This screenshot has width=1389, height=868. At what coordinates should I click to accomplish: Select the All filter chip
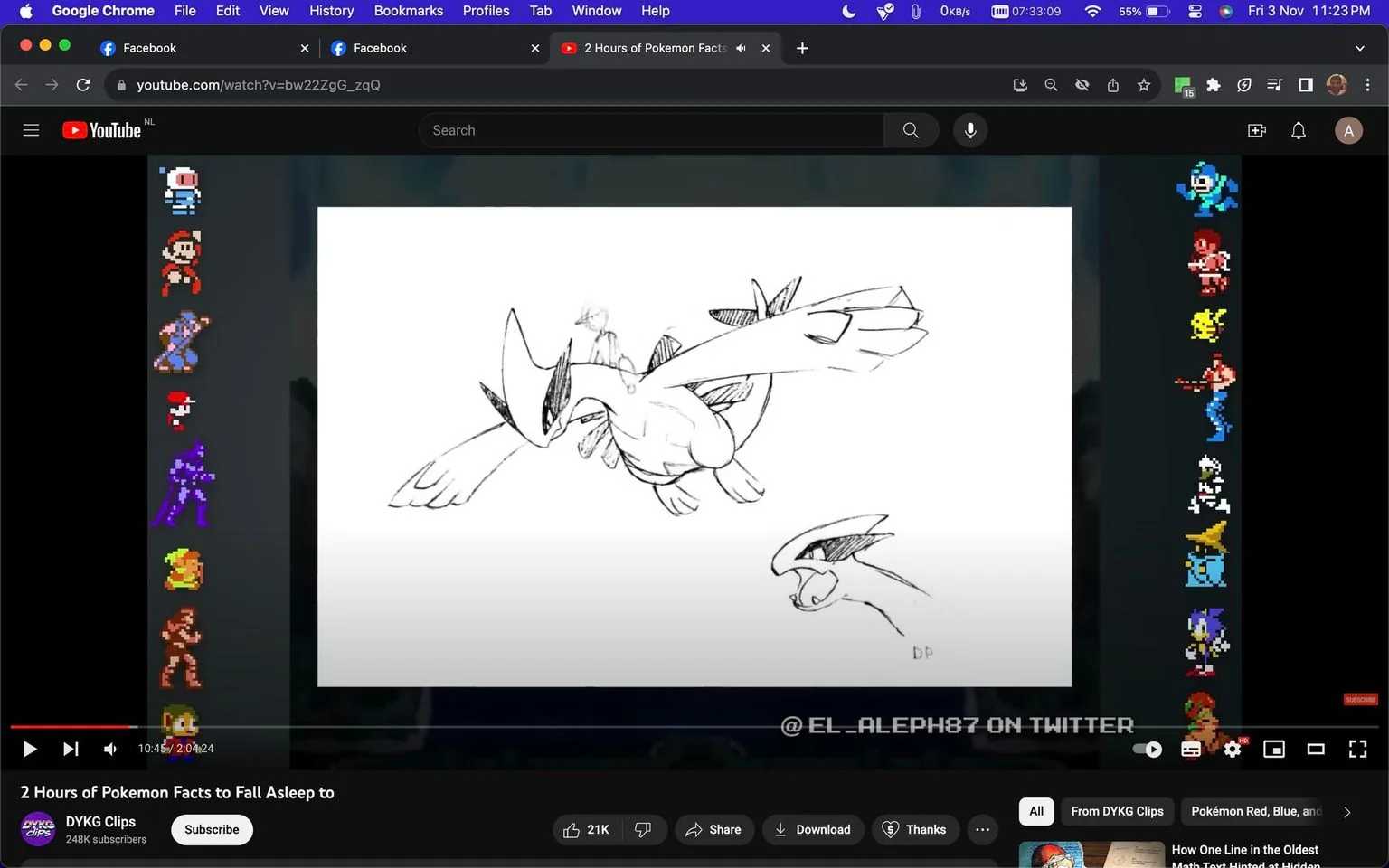1036,811
